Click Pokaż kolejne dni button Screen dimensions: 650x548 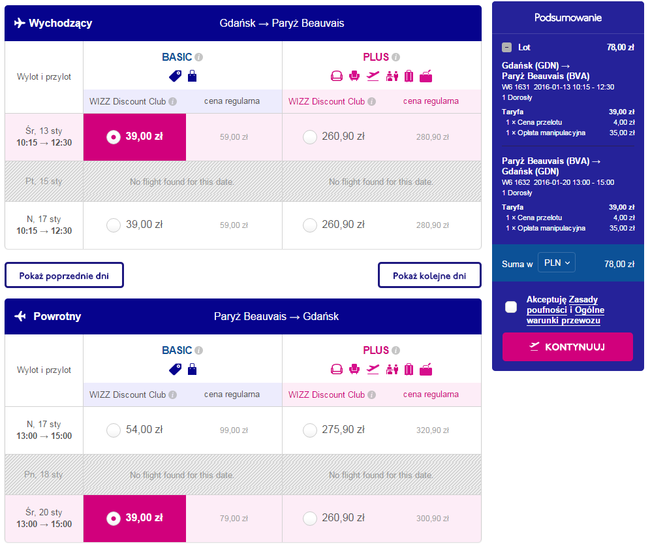click(x=429, y=275)
